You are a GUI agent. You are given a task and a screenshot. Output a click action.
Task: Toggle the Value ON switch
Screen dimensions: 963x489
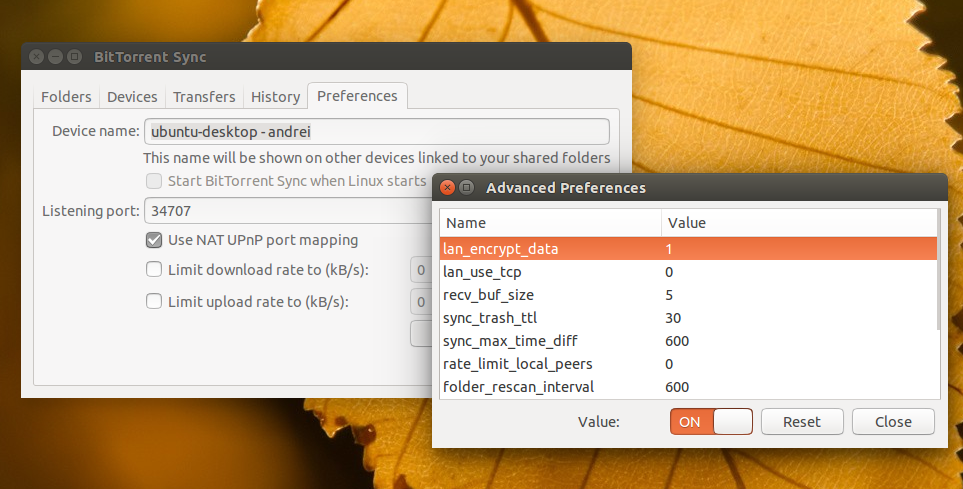pyautogui.click(x=710, y=421)
